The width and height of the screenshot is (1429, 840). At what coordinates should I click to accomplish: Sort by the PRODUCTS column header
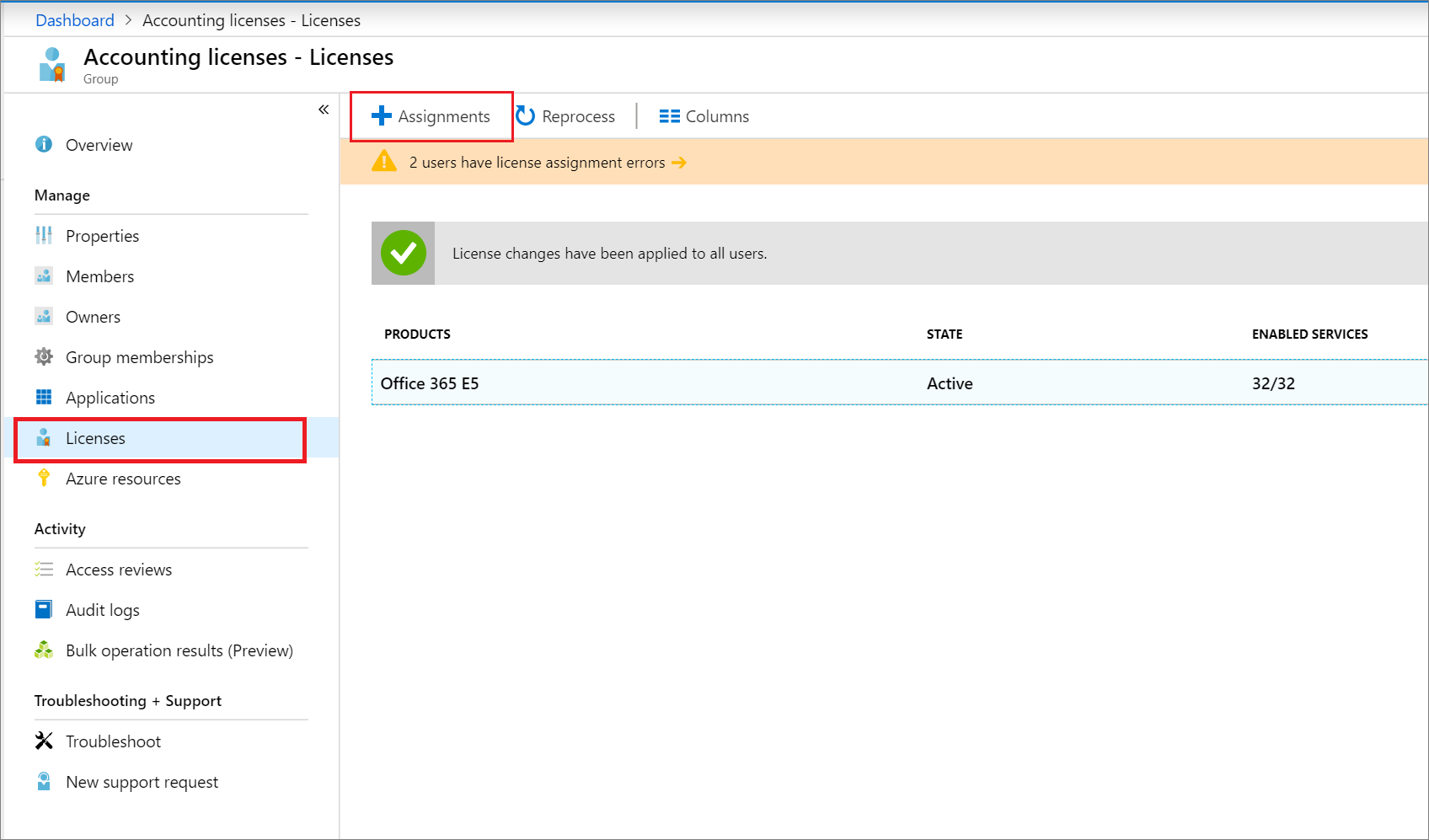pyautogui.click(x=417, y=334)
